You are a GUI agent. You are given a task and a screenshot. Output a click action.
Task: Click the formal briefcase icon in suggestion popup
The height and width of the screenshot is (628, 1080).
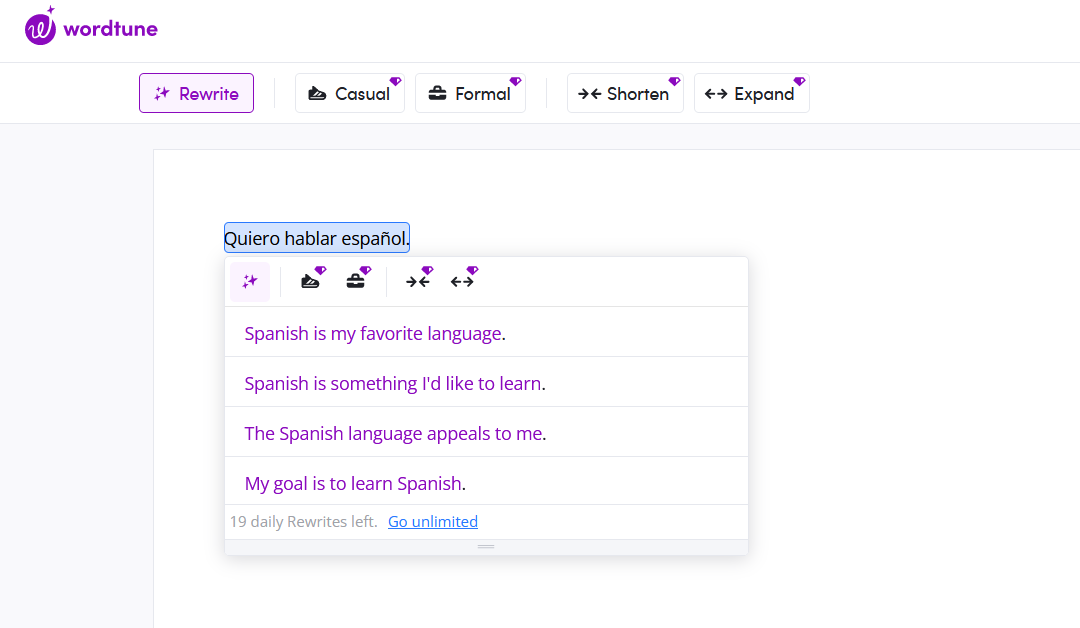click(356, 282)
